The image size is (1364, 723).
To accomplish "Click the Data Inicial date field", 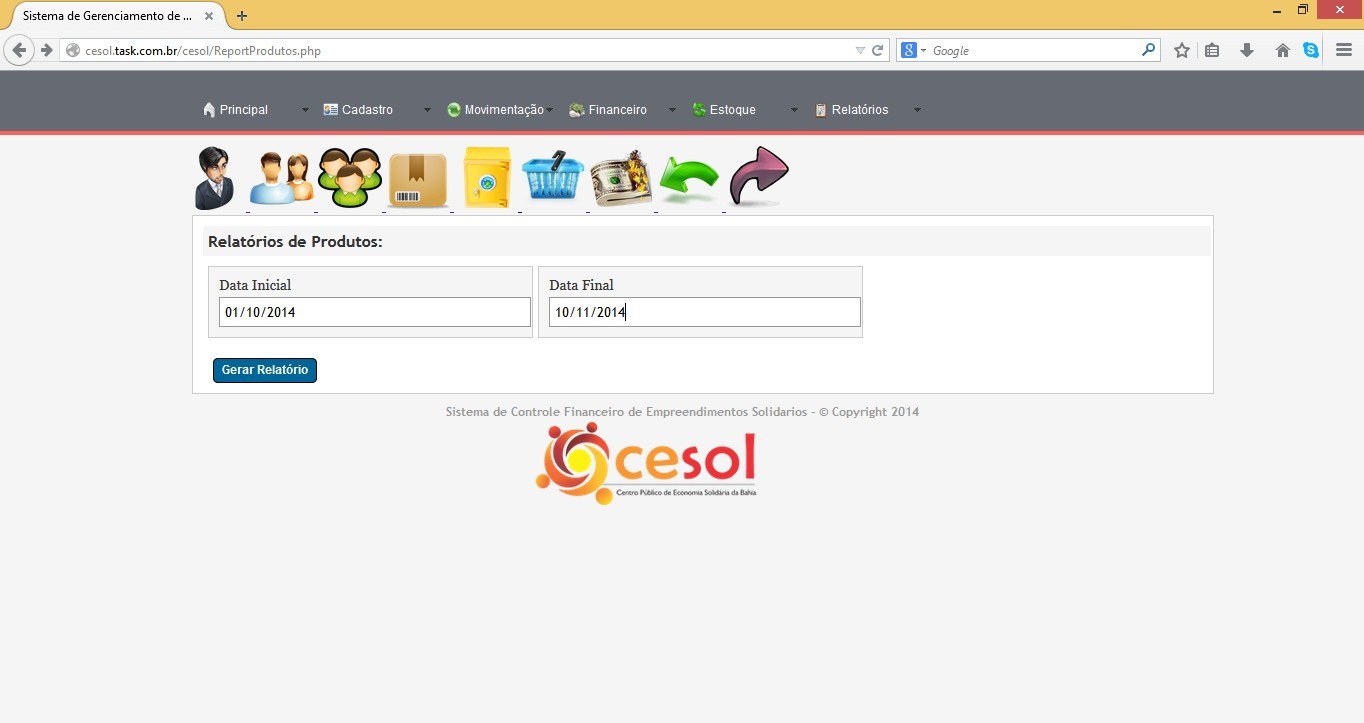I will pyautogui.click(x=375, y=312).
